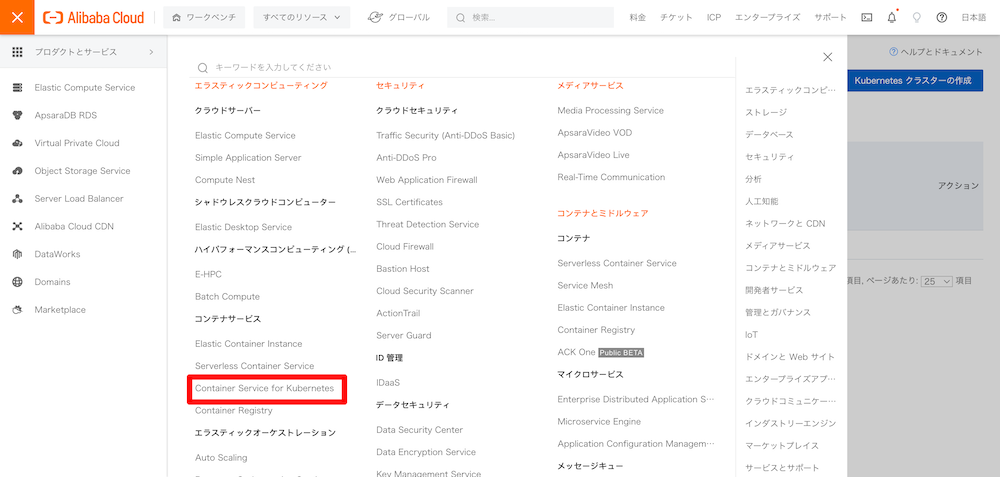Open the ICP menu
The width and height of the screenshot is (1000, 477).
coord(714,18)
